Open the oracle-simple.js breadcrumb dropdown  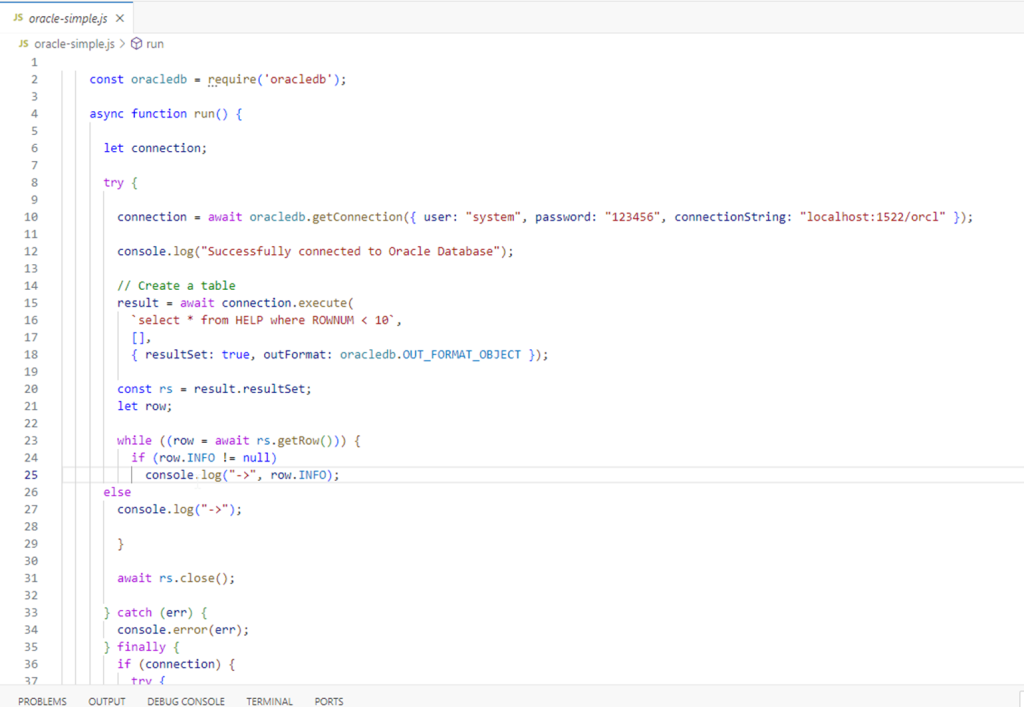click(74, 44)
